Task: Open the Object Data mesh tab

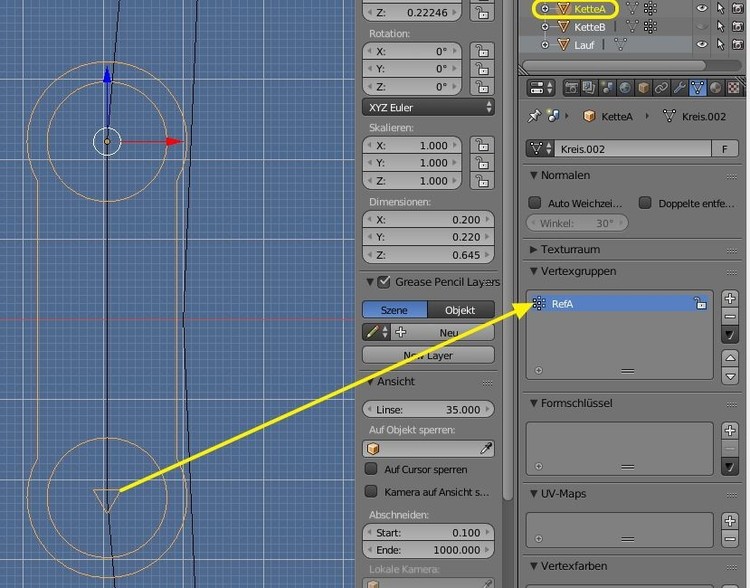Action: point(697,88)
